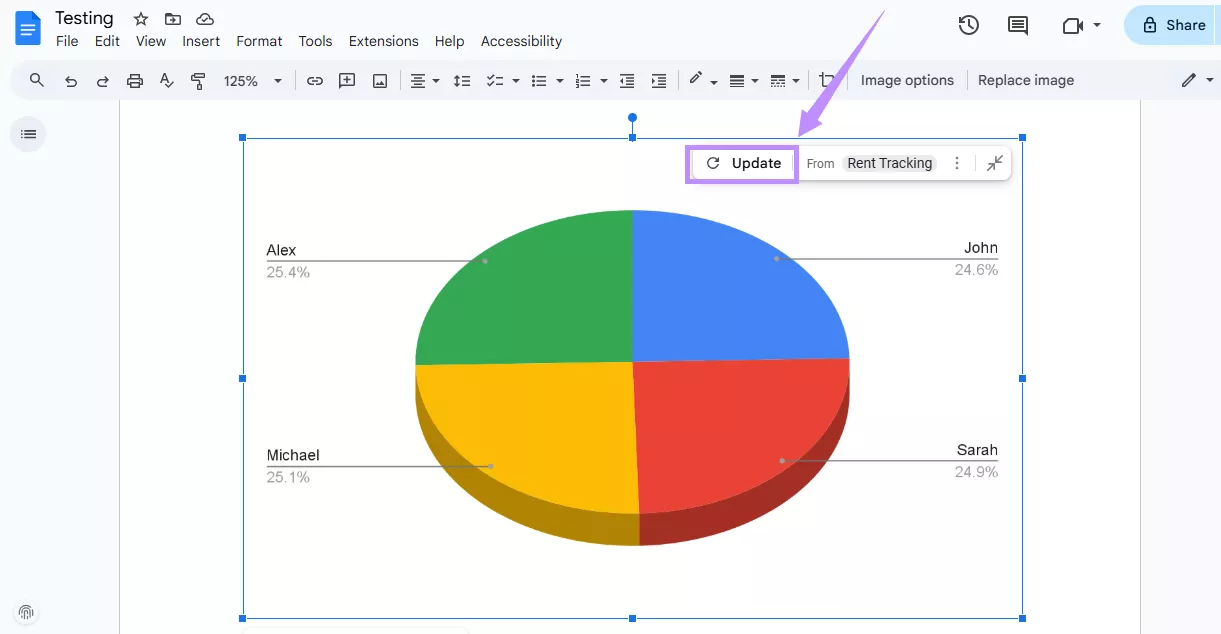Screen dimensions: 1221x634
Task: Open the Rent Tracking source spreadsheet
Action: point(889,162)
